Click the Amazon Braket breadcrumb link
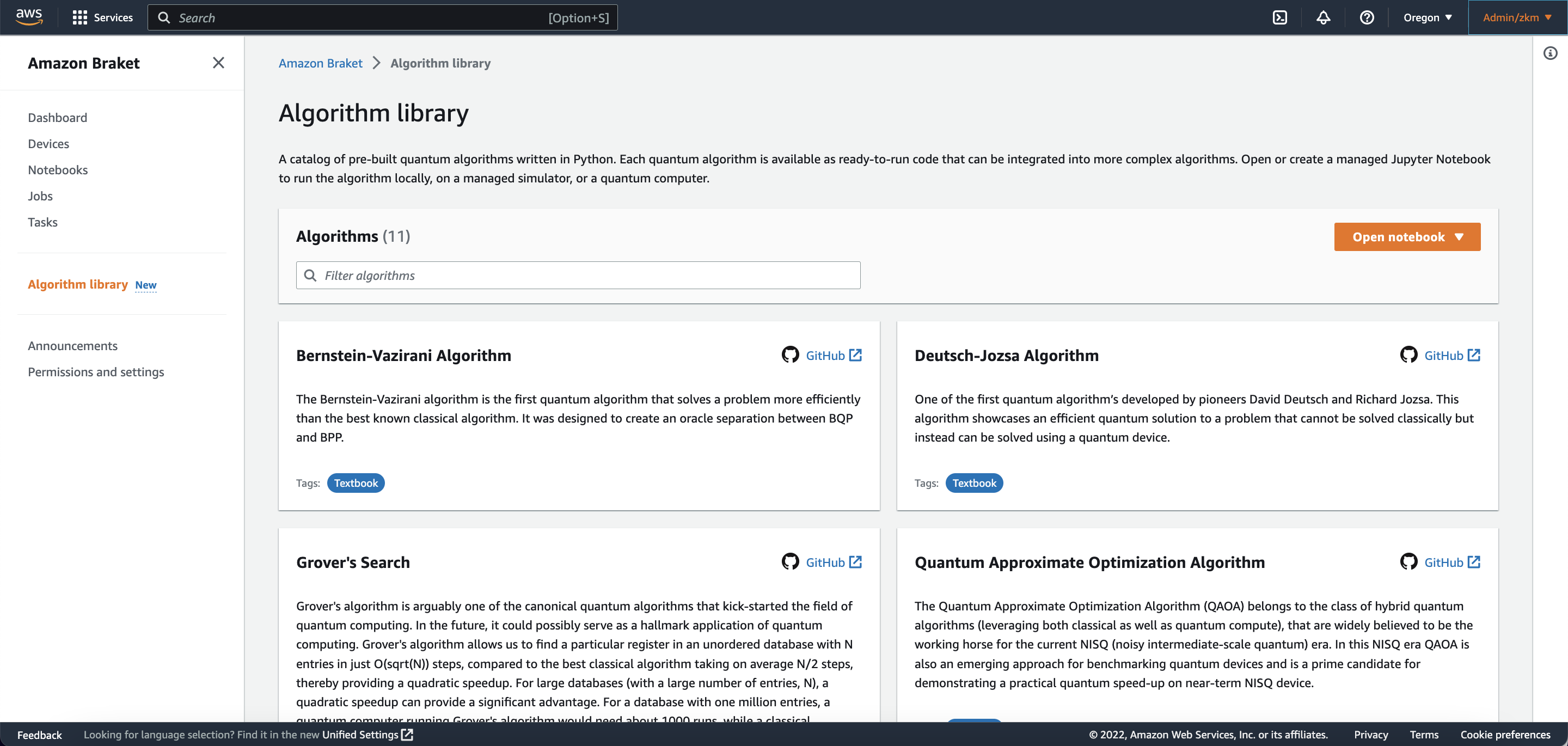This screenshot has height=746, width=1568. click(320, 63)
